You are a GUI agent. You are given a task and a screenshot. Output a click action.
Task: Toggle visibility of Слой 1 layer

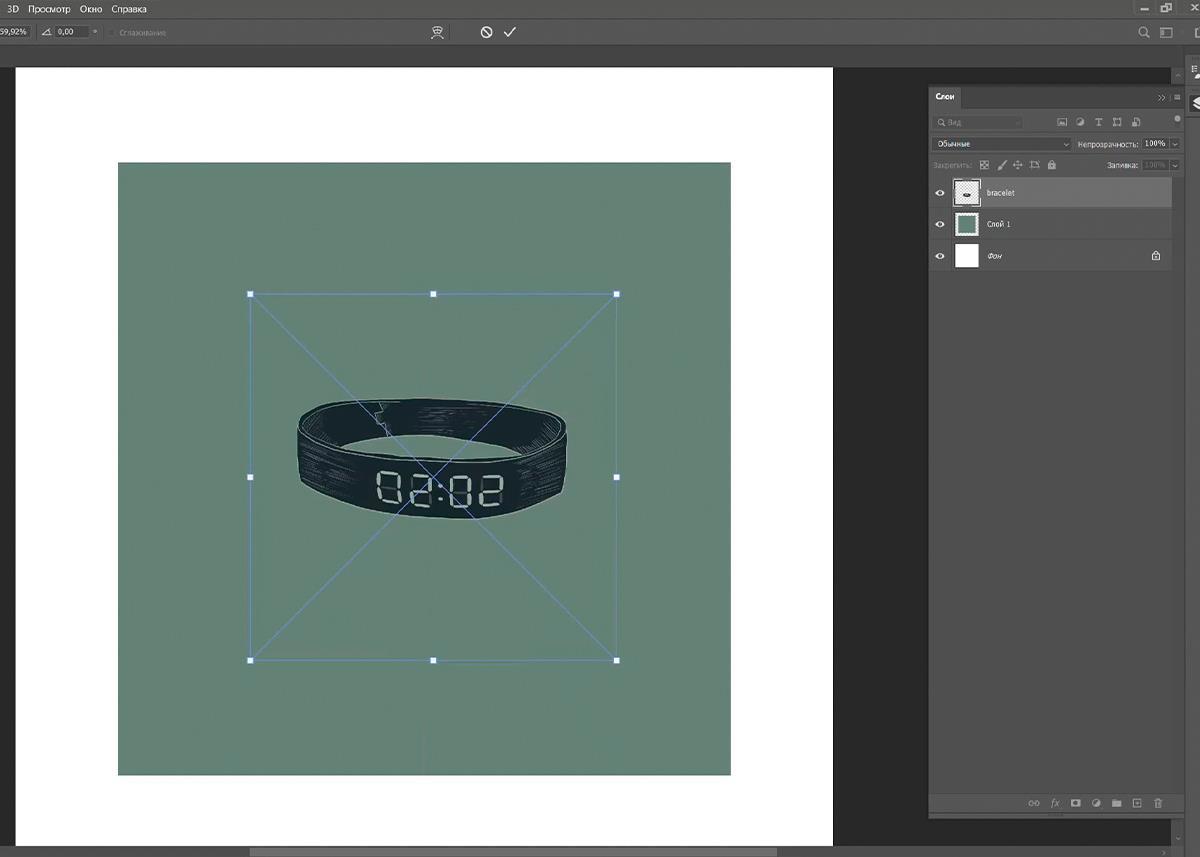940,225
